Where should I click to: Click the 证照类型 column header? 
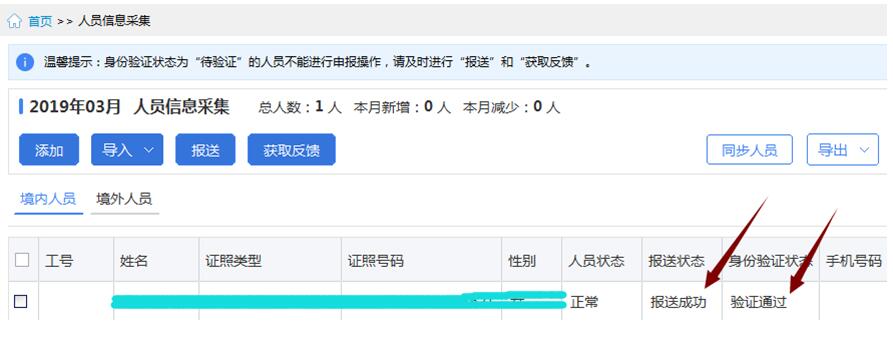pos(234,261)
